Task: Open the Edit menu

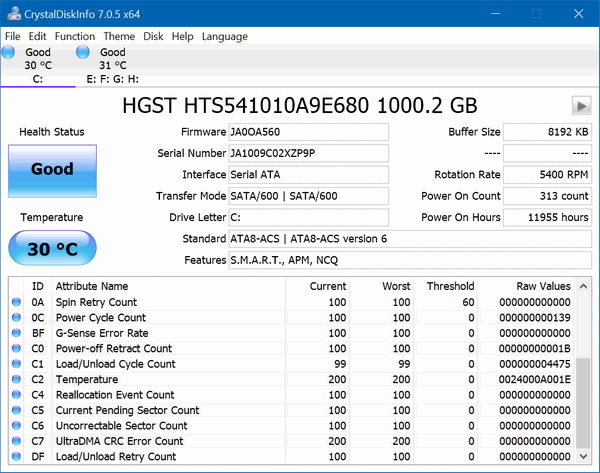Action: [x=37, y=36]
